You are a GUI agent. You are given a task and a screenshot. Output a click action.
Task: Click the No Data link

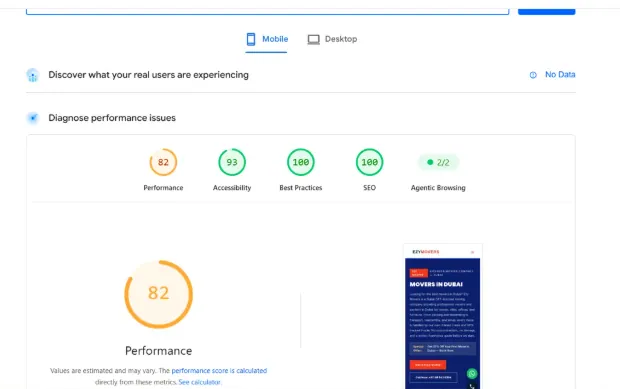click(x=560, y=74)
